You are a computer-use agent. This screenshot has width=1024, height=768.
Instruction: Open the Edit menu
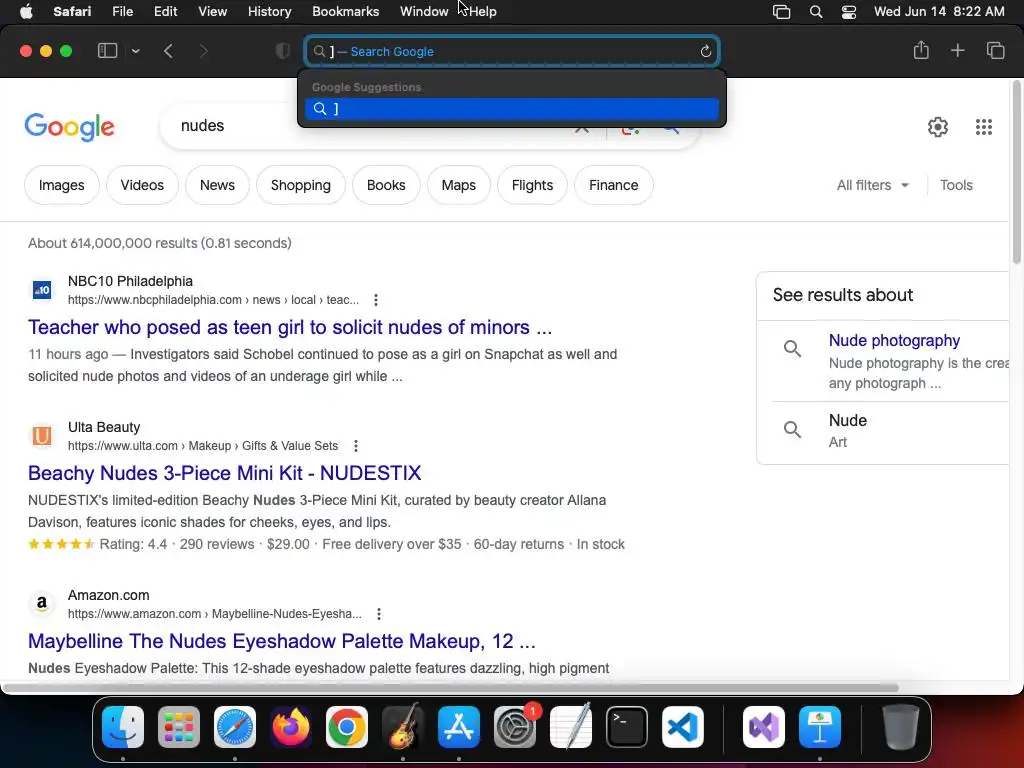coord(165,11)
